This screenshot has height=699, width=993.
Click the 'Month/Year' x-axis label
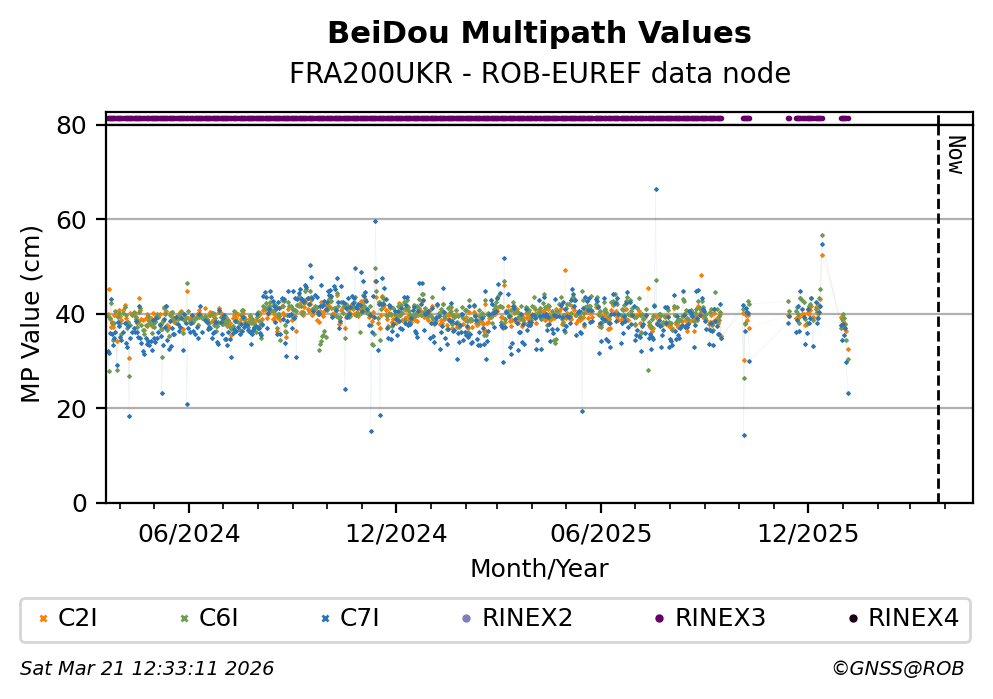pos(539,569)
